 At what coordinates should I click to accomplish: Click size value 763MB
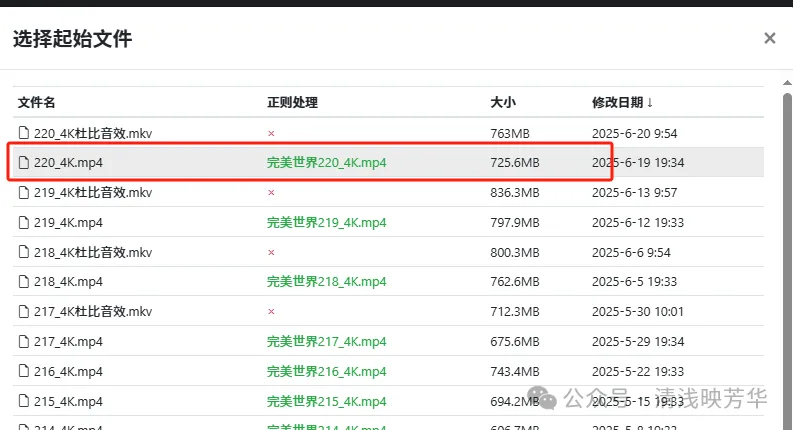pos(510,133)
